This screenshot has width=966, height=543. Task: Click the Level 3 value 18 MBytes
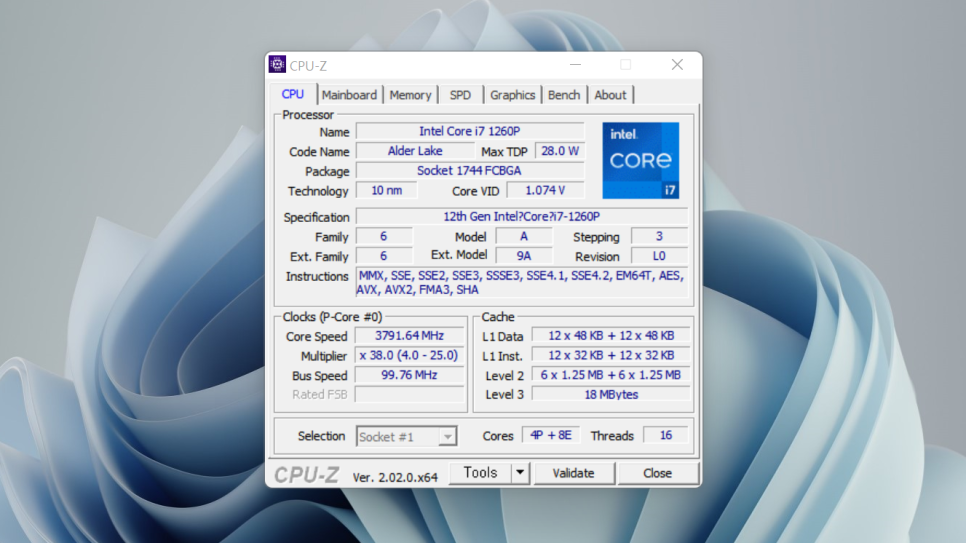click(611, 394)
